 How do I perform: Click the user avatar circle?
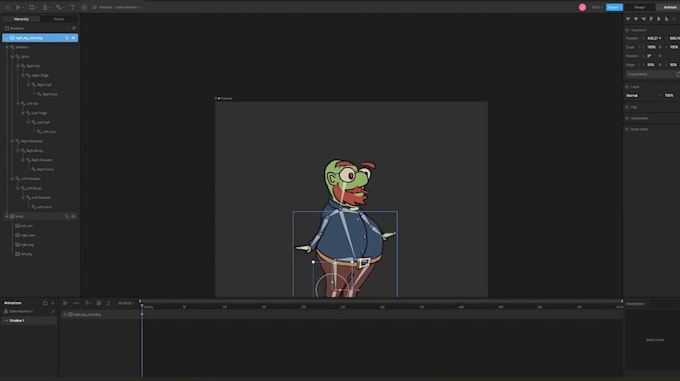[582, 7]
